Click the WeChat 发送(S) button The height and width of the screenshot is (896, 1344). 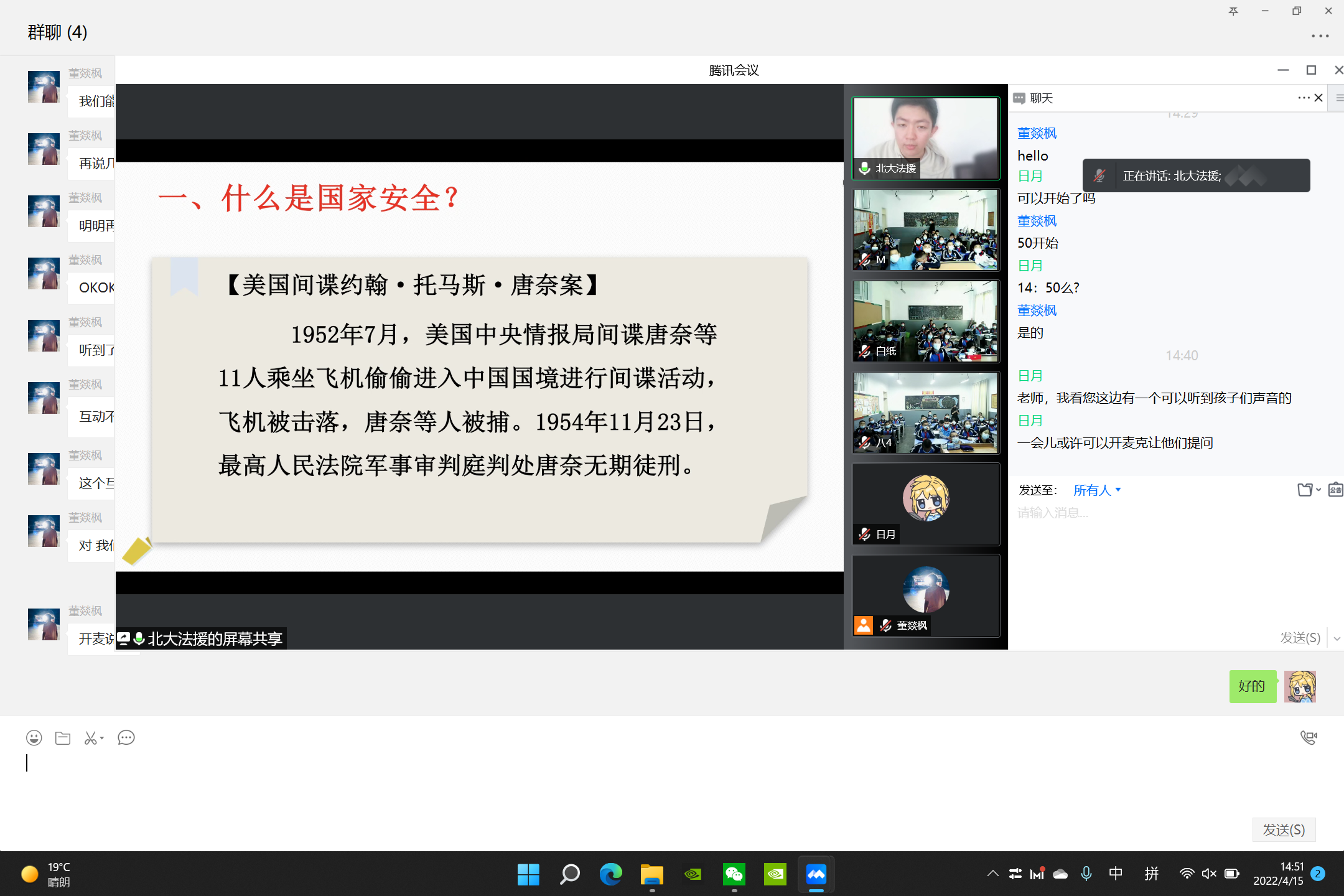point(1284,829)
